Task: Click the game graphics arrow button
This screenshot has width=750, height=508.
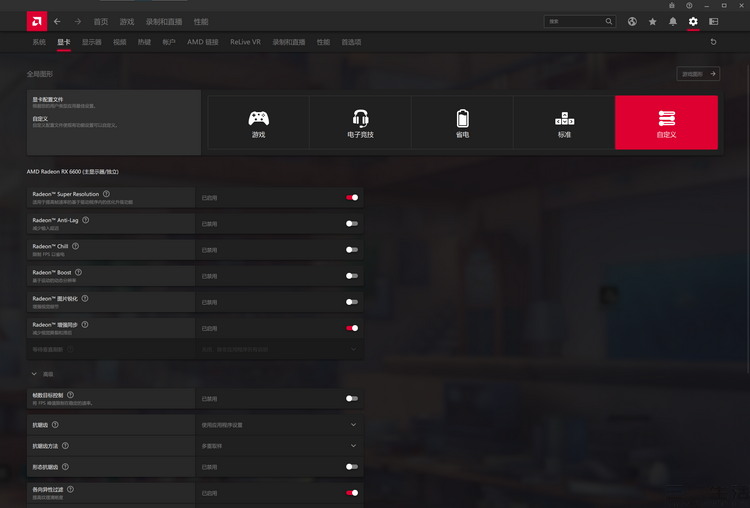Action: pos(698,74)
